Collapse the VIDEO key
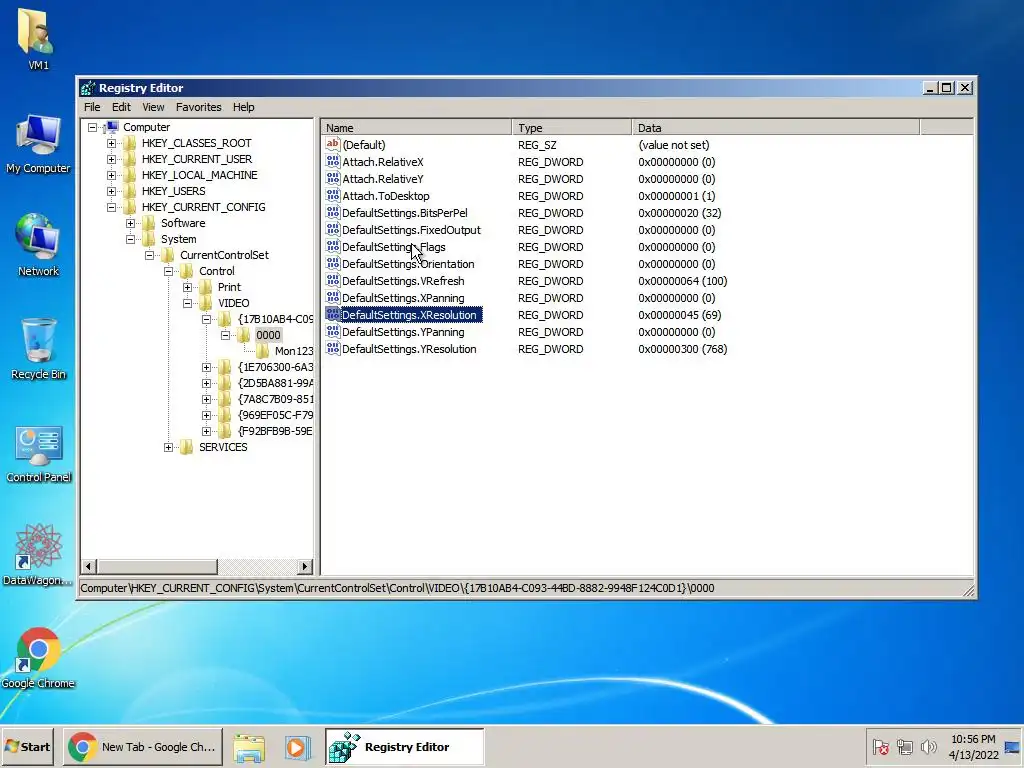1024x768 pixels. (x=187, y=303)
